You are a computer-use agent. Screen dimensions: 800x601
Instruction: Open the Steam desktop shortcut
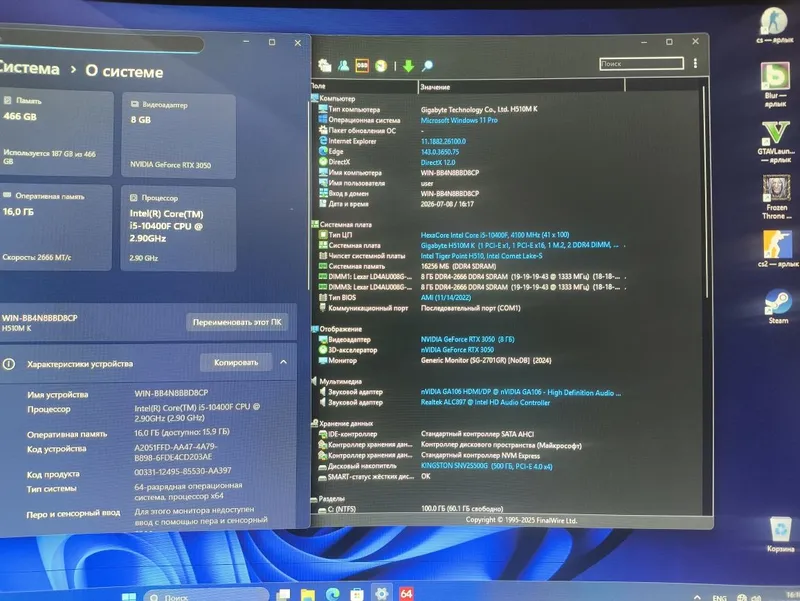pos(778,306)
